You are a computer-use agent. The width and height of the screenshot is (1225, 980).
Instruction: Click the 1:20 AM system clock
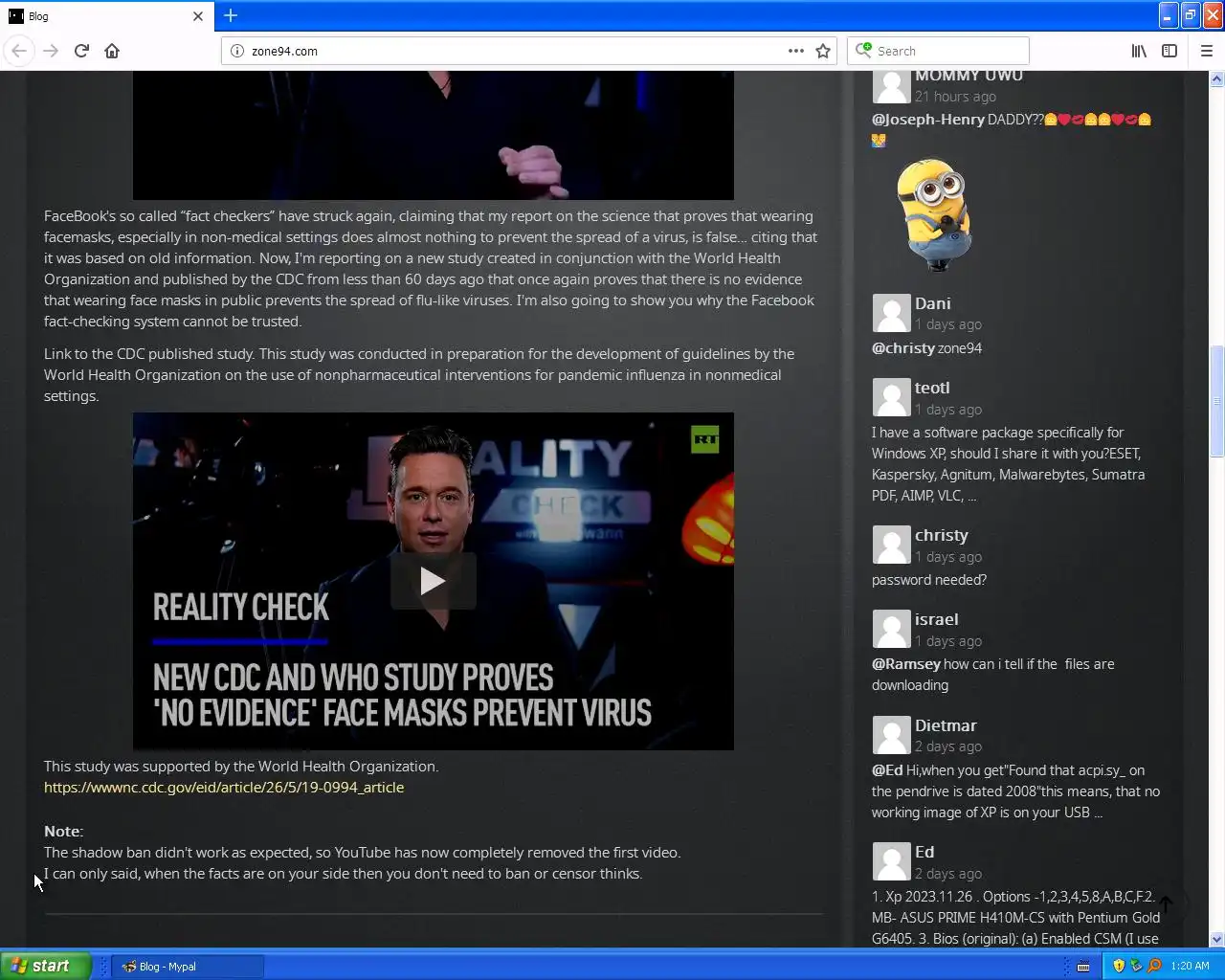1190,967
